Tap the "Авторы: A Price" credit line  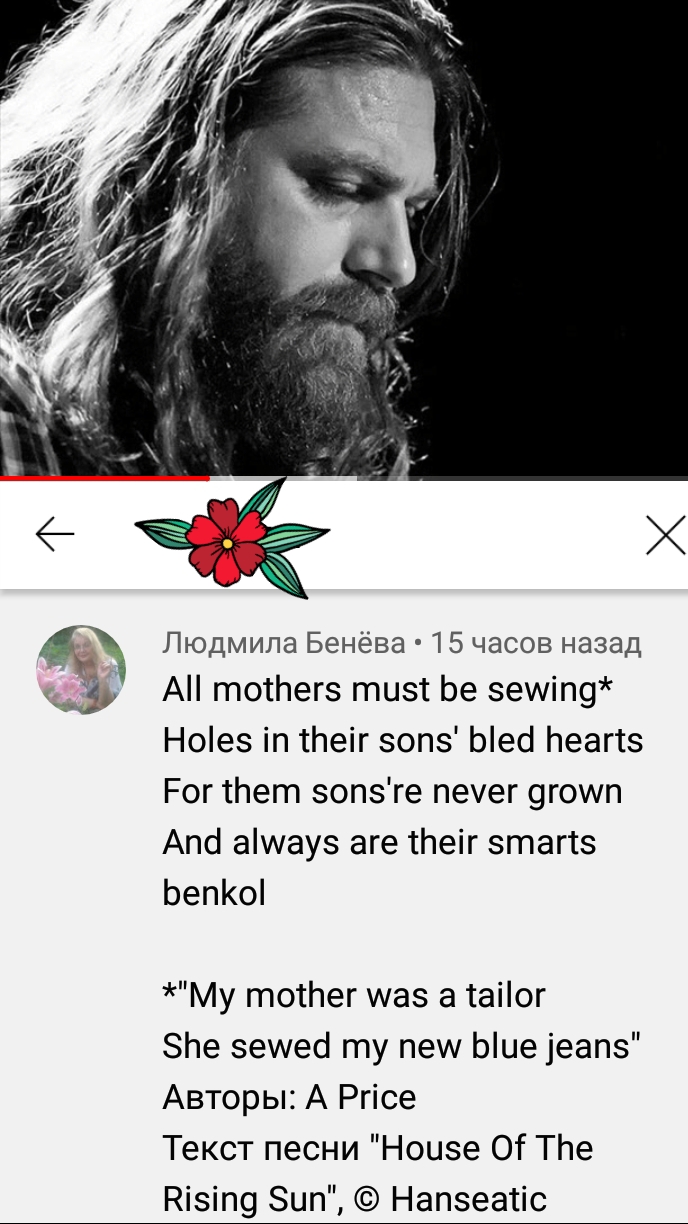(289, 1097)
